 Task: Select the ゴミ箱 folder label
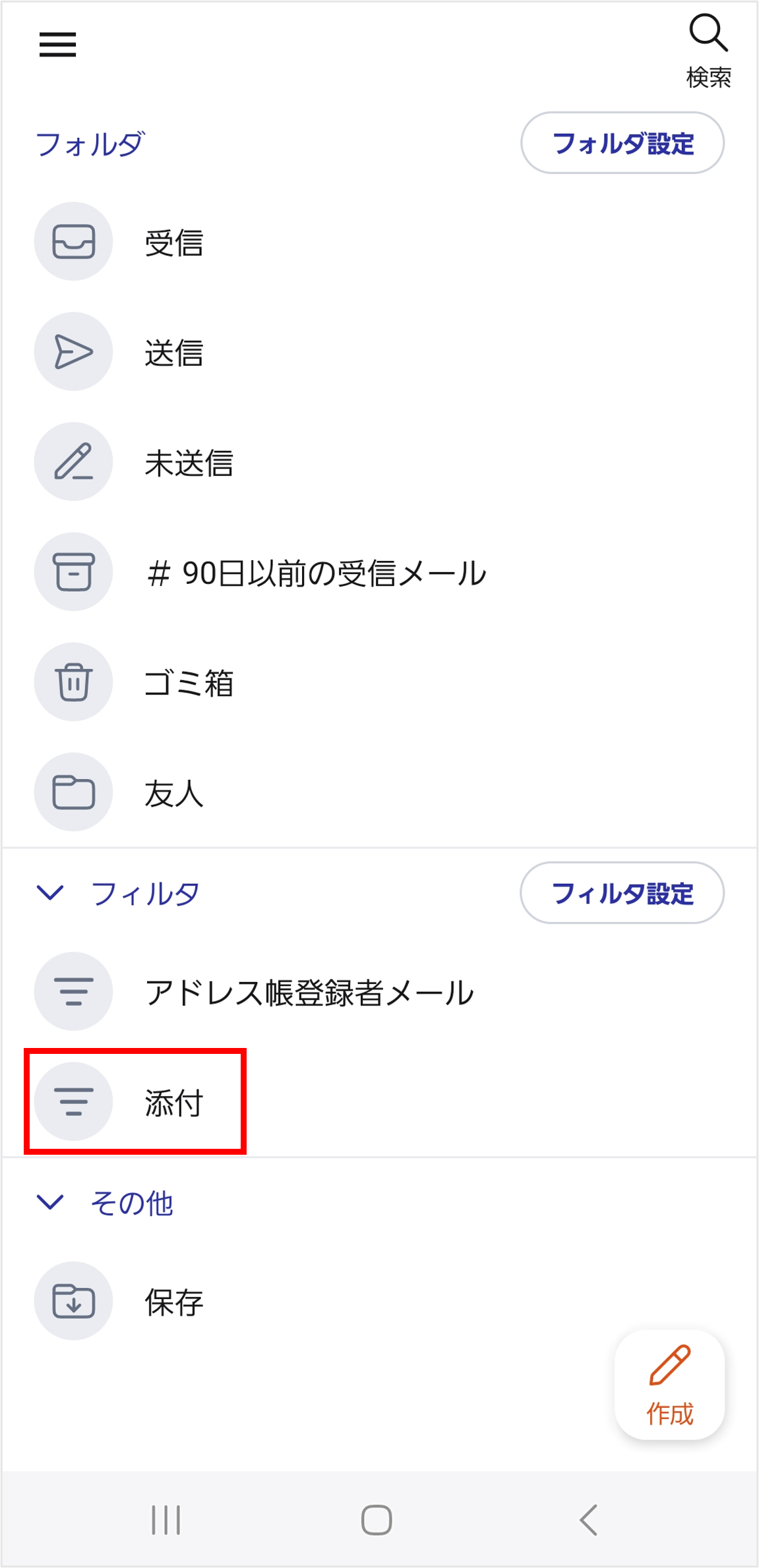[189, 683]
